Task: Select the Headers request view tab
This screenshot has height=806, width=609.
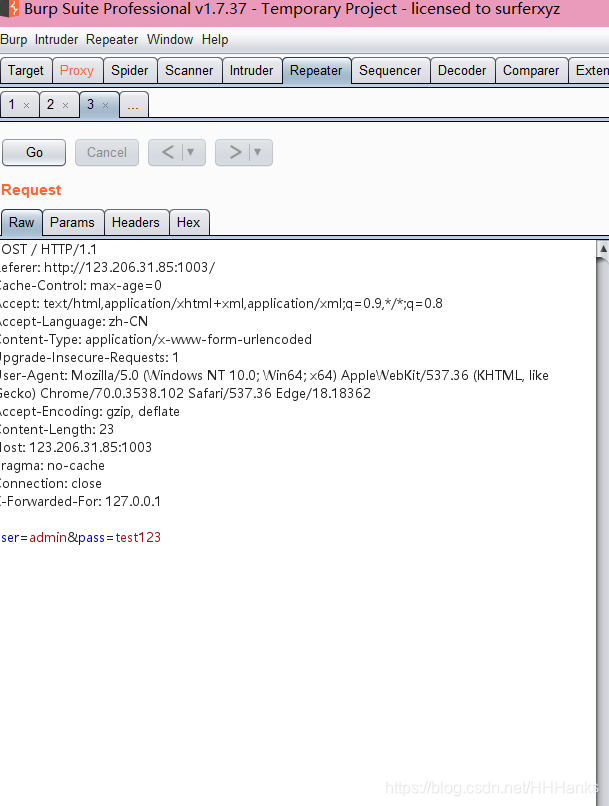Action: pyautogui.click(x=136, y=223)
